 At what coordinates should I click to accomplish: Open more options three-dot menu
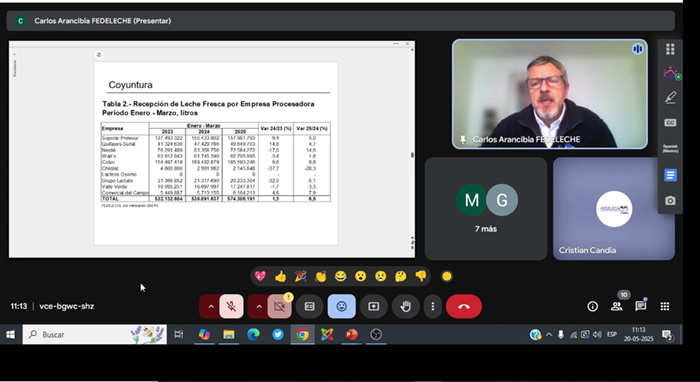433,306
